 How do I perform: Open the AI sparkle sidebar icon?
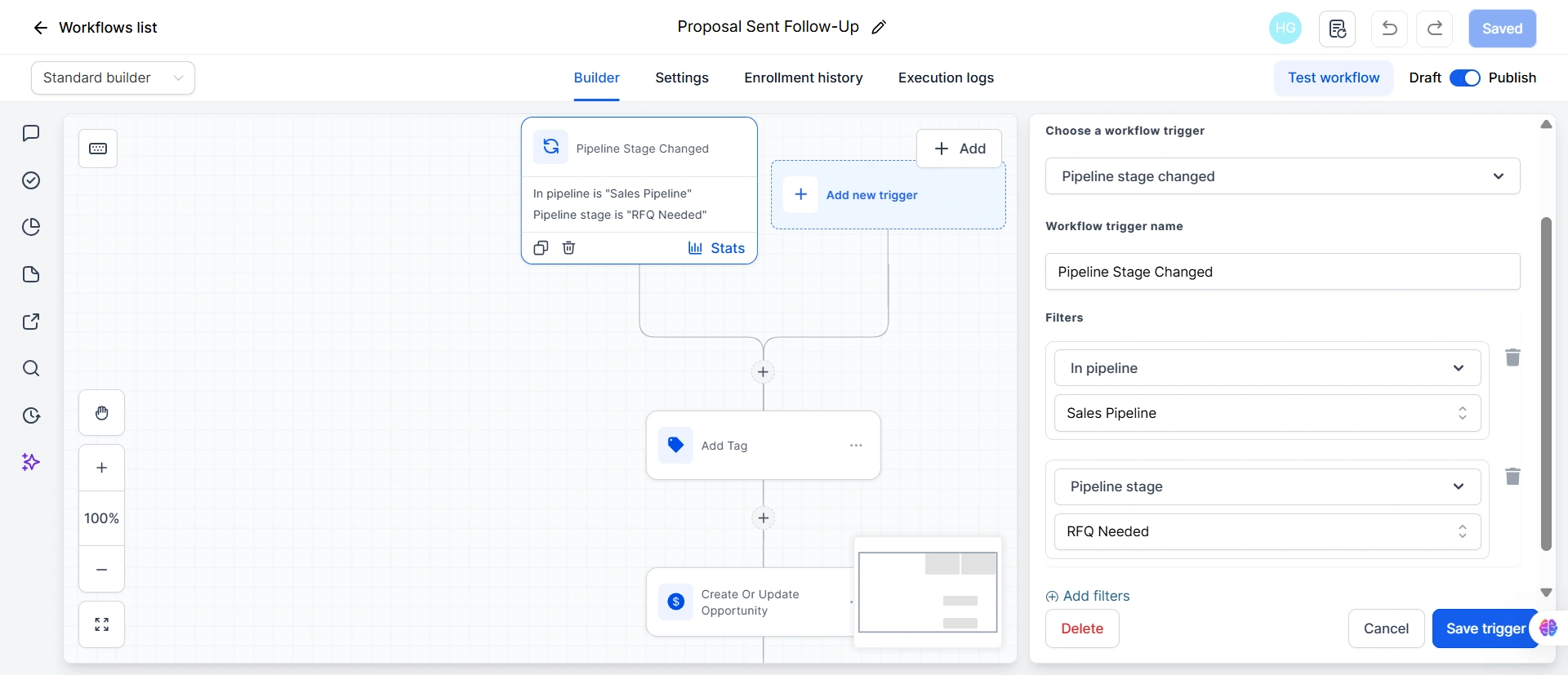31,462
